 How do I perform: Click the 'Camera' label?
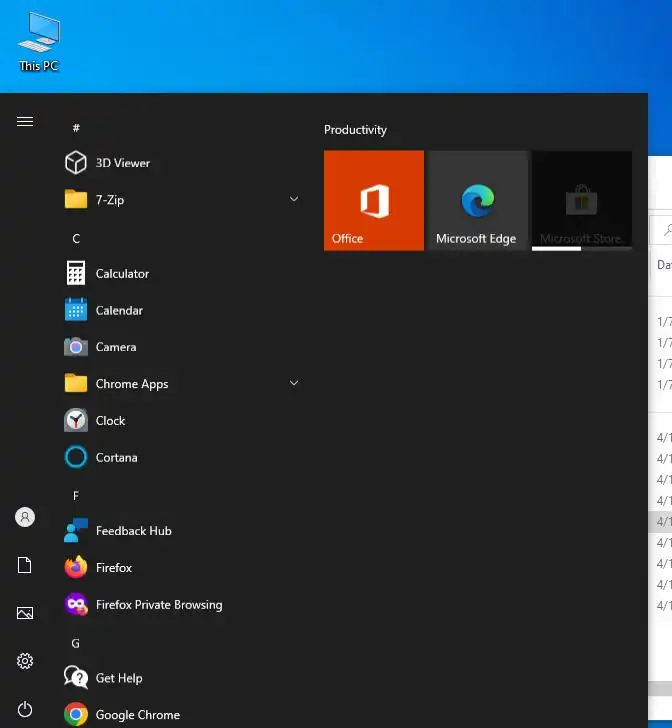pyautogui.click(x=116, y=347)
